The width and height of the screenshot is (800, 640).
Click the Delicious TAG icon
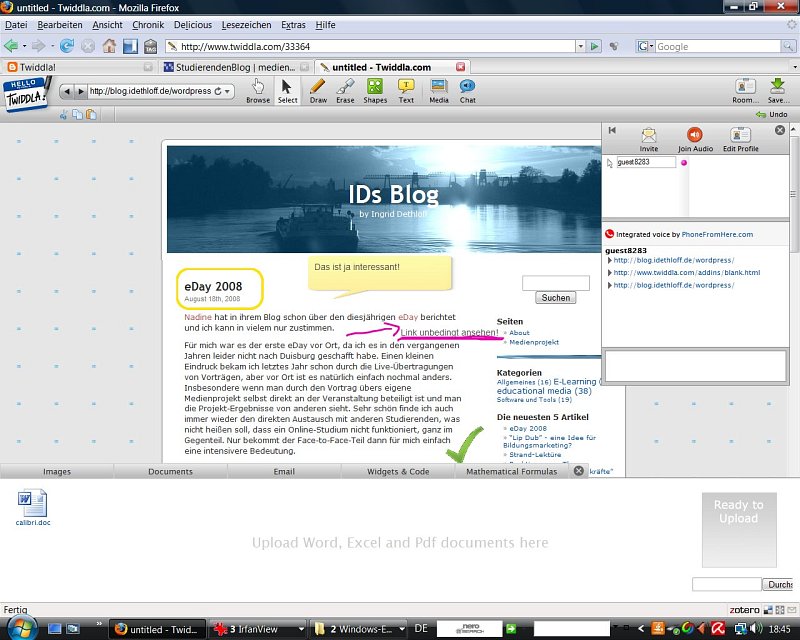tap(151, 46)
